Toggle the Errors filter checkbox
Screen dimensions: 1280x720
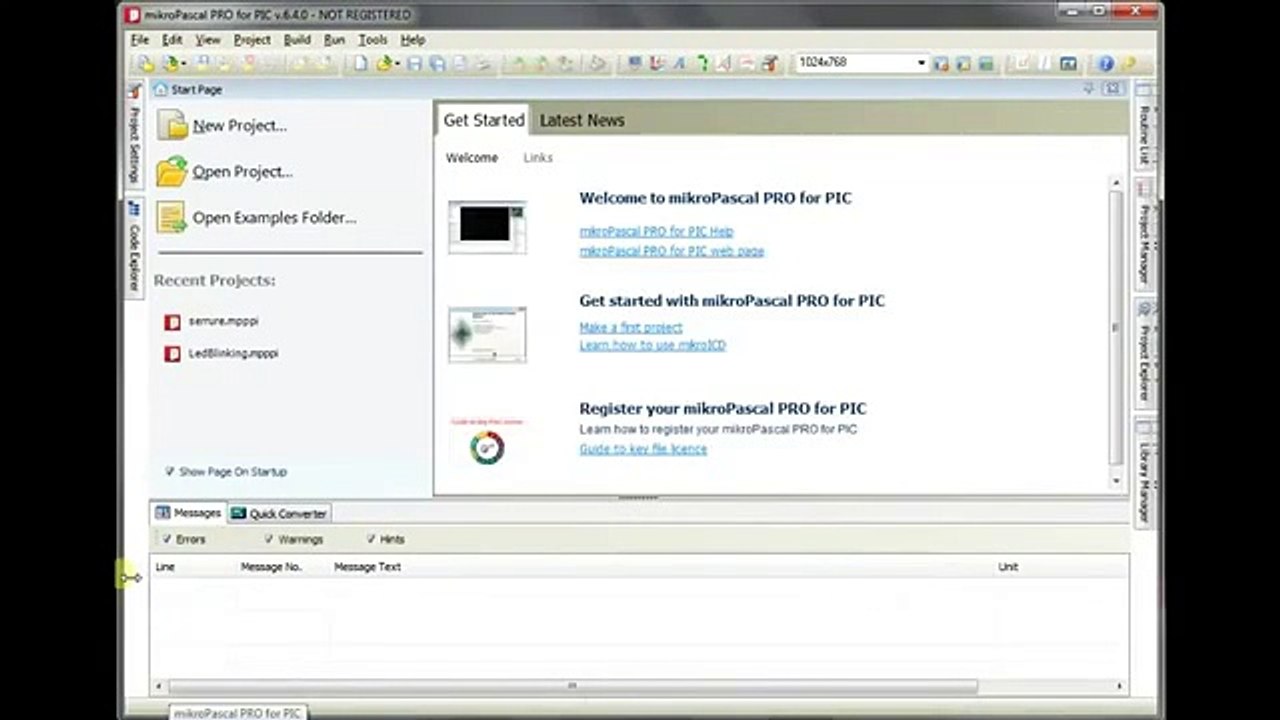click(167, 539)
